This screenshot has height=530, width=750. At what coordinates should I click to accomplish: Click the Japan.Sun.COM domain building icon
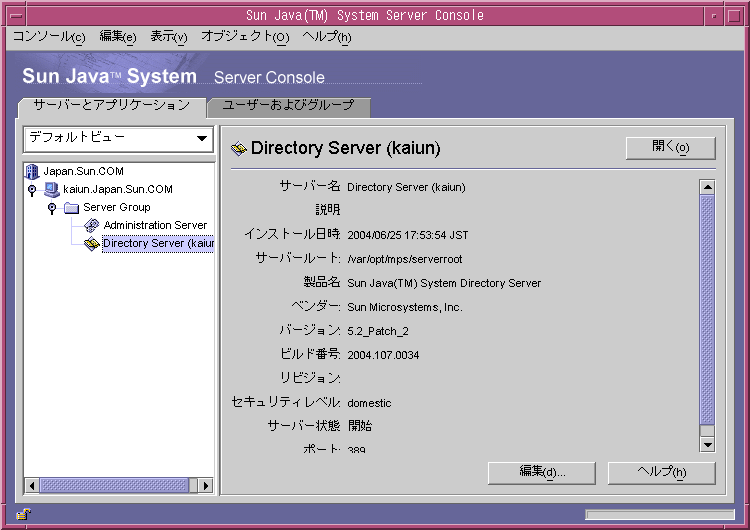[32, 171]
